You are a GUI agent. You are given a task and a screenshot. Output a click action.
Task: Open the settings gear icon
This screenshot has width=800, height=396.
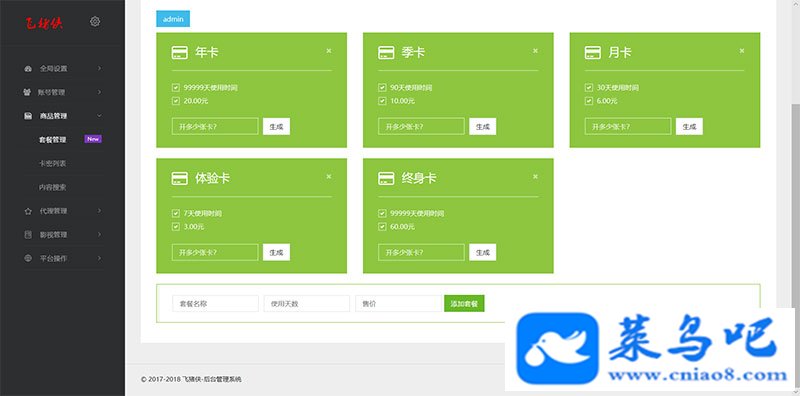coord(95,21)
